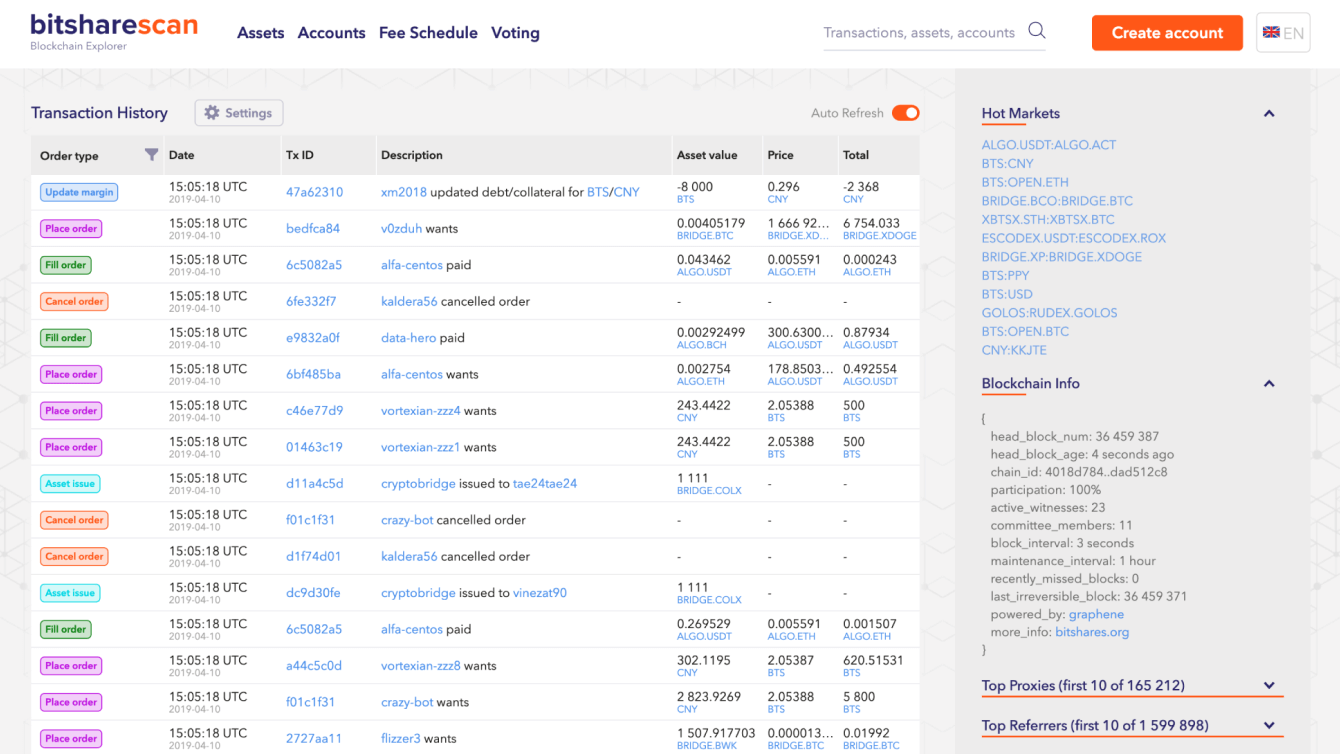Click the Create account button

tap(1167, 32)
